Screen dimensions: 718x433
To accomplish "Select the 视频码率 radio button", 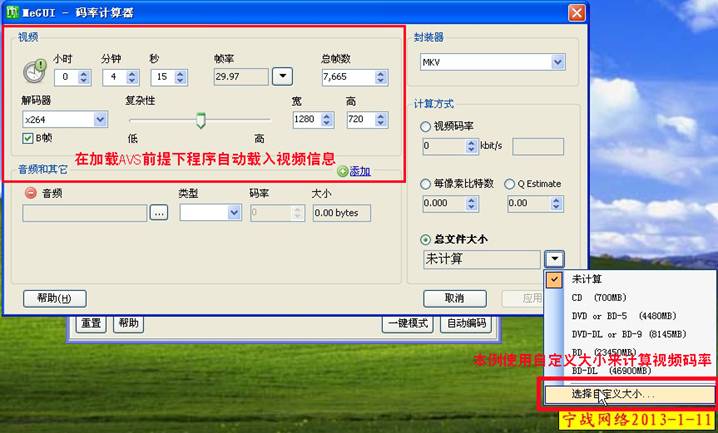I will pos(425,126).
